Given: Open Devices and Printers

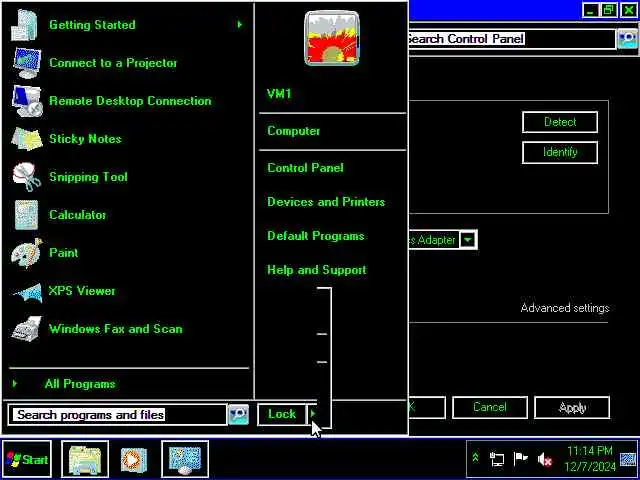Looking at the screenshot, I should pyautogui.click(x=326, y=202).
